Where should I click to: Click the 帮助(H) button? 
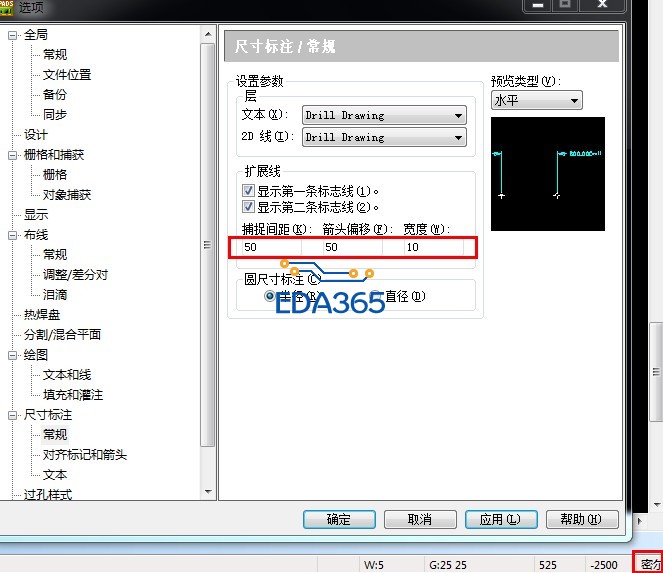(582, 519)
